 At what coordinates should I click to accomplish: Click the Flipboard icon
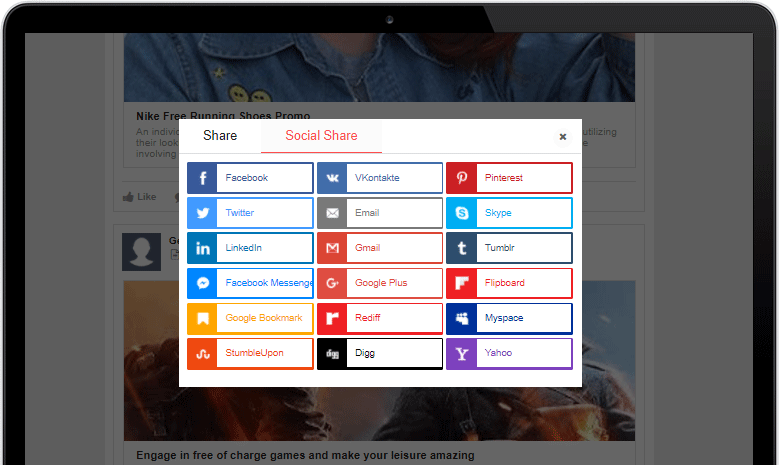point(462,283)
